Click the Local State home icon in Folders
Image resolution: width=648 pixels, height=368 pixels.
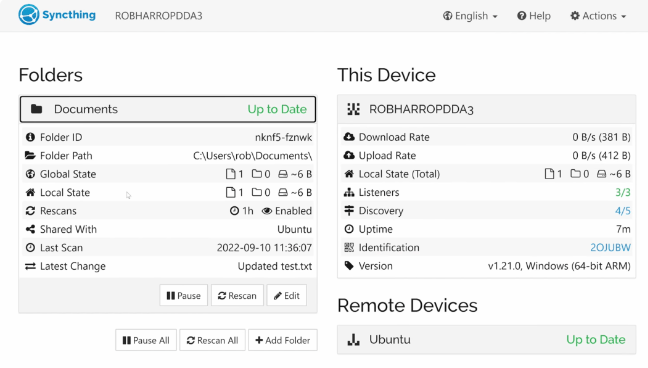pos(30,192)
